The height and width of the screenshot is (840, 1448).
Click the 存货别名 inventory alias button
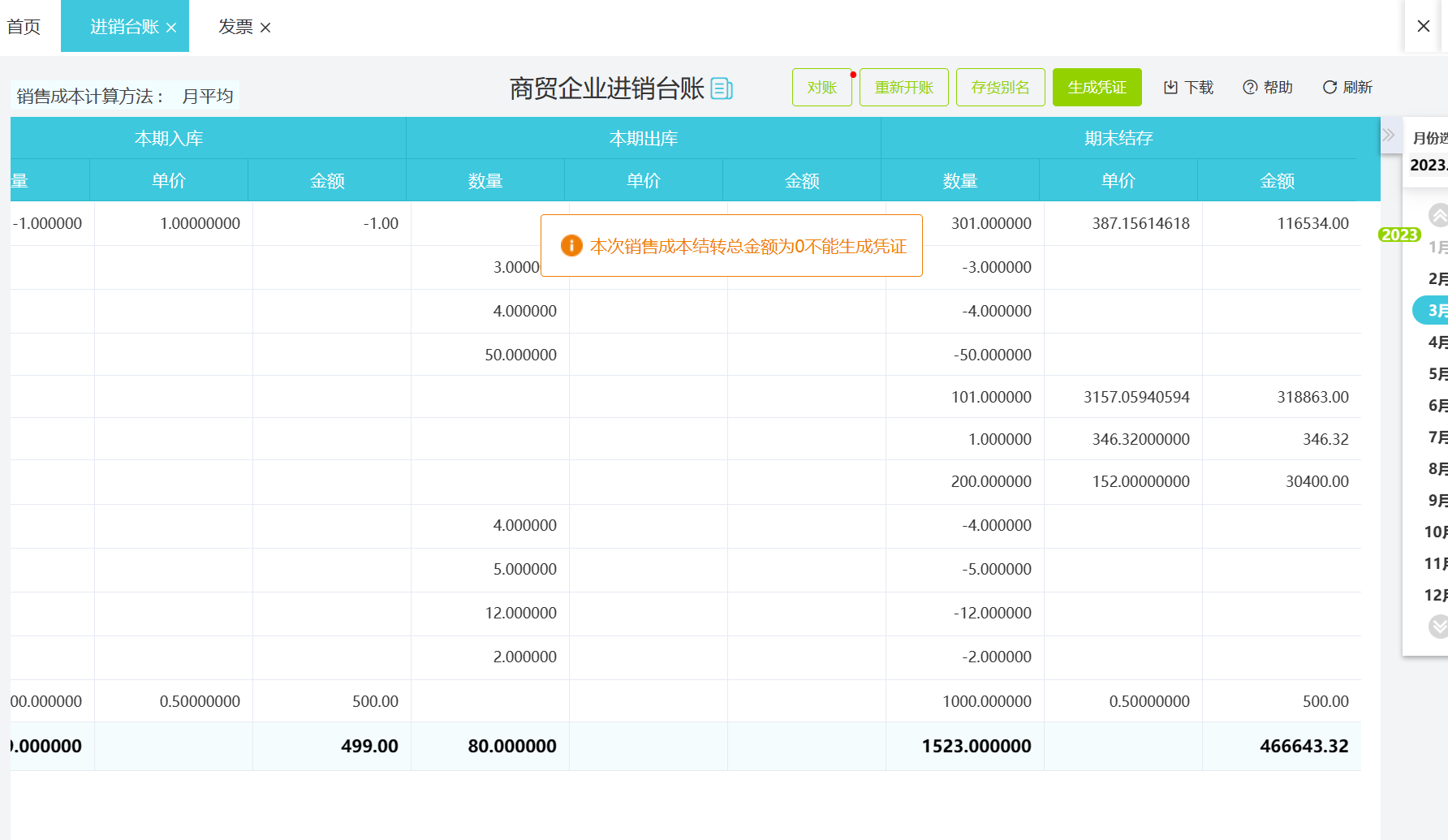1000,87
